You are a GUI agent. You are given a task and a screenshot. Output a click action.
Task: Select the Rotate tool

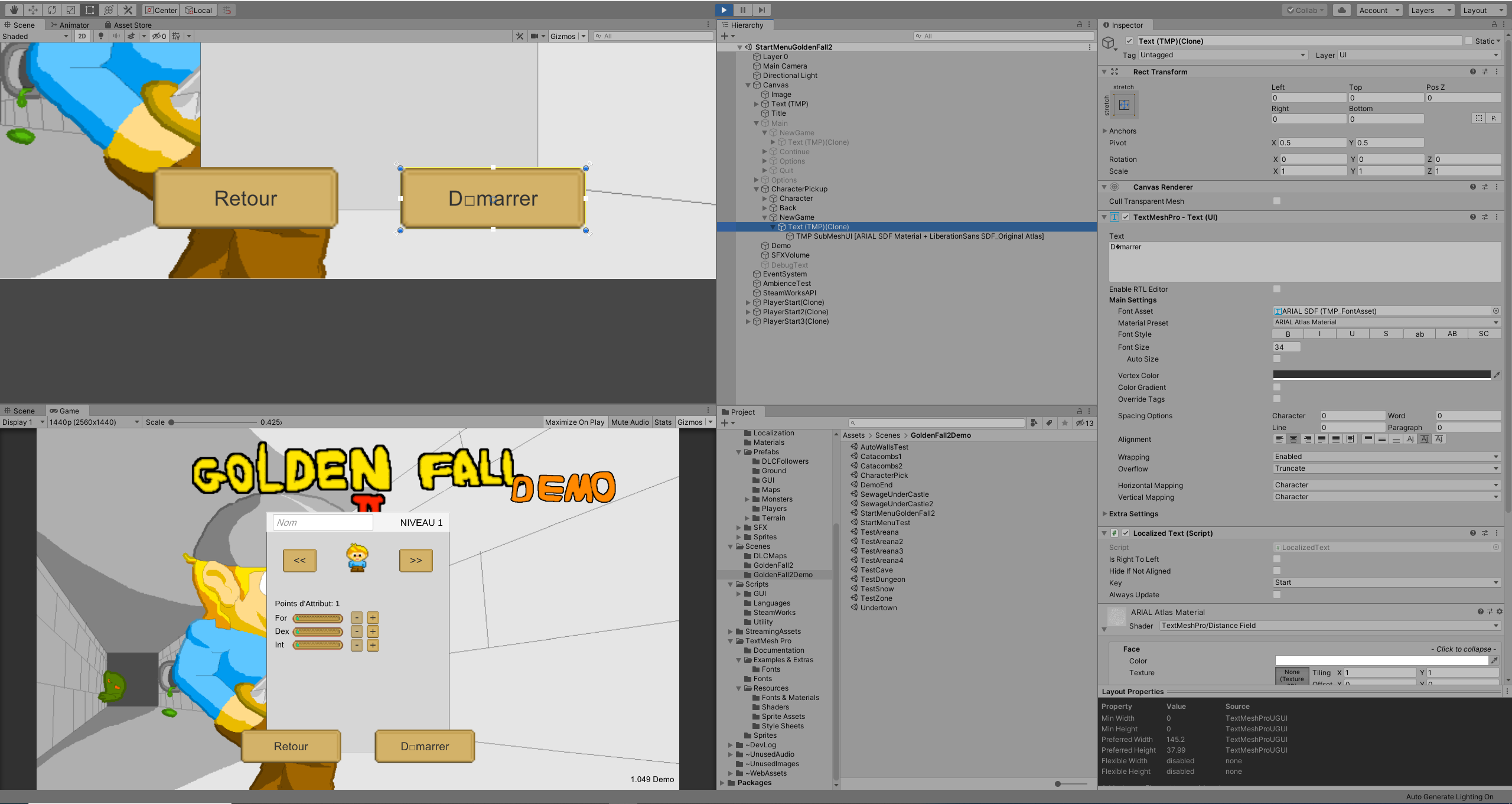tap(52, 10)
